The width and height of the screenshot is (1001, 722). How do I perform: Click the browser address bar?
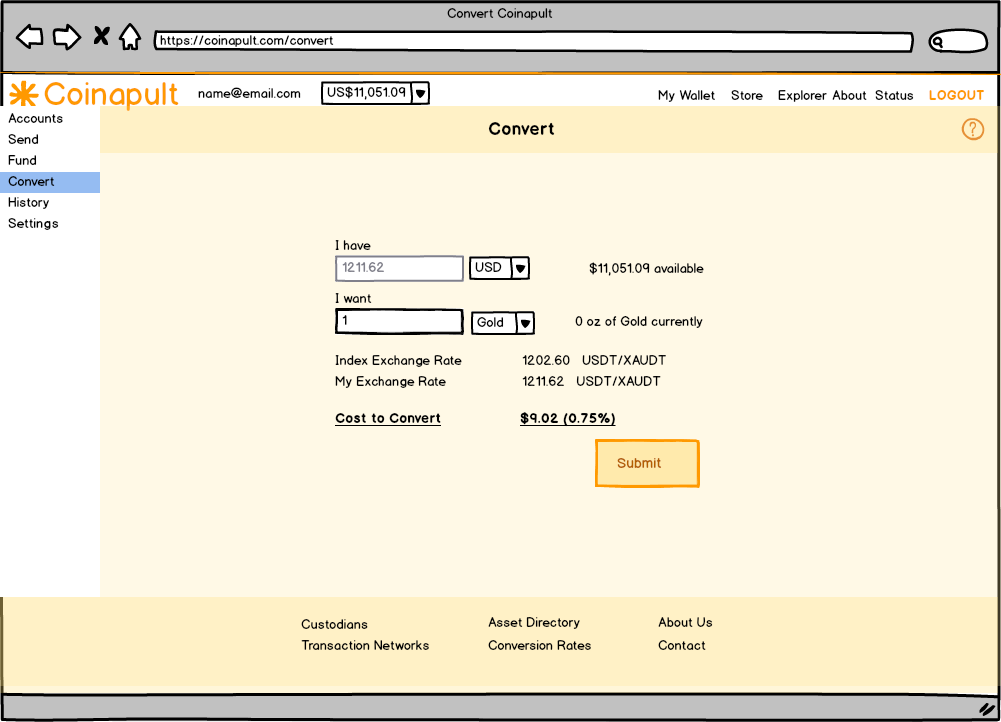(x=532, y=42)
